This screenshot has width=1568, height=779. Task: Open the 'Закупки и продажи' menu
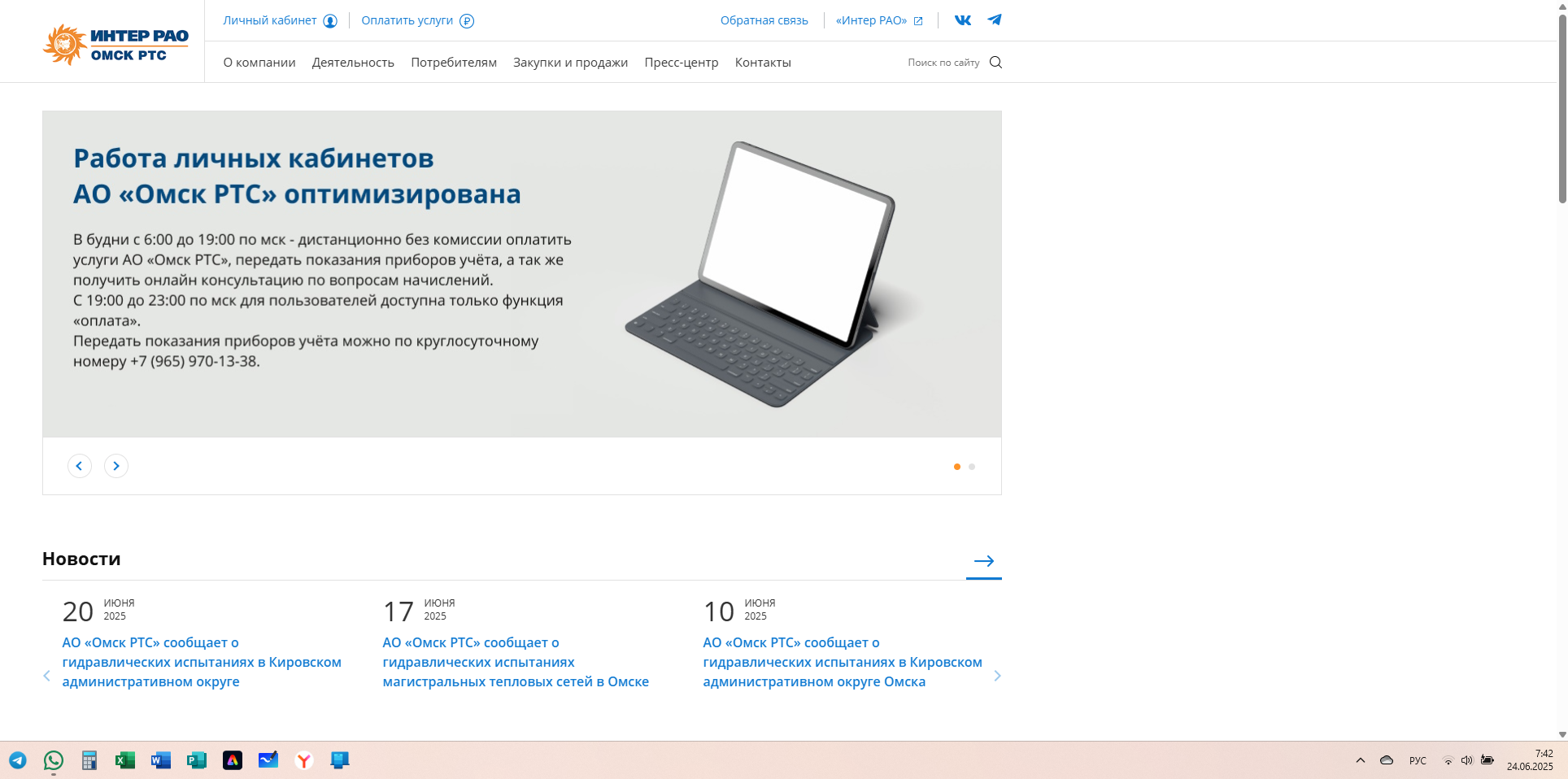click(x=571, y=63)
